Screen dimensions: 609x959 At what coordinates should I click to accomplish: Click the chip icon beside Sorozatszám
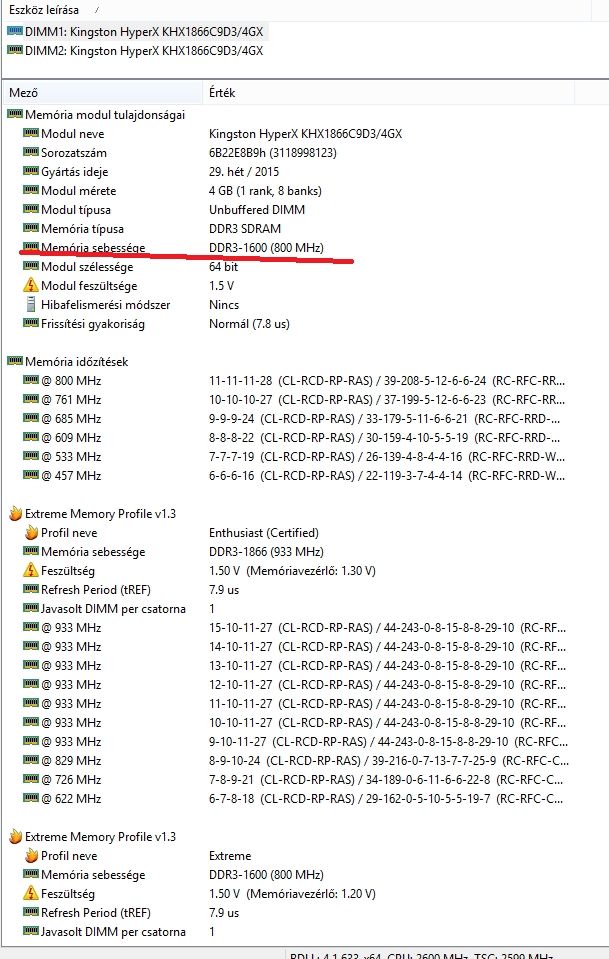[x=31, y=152]
